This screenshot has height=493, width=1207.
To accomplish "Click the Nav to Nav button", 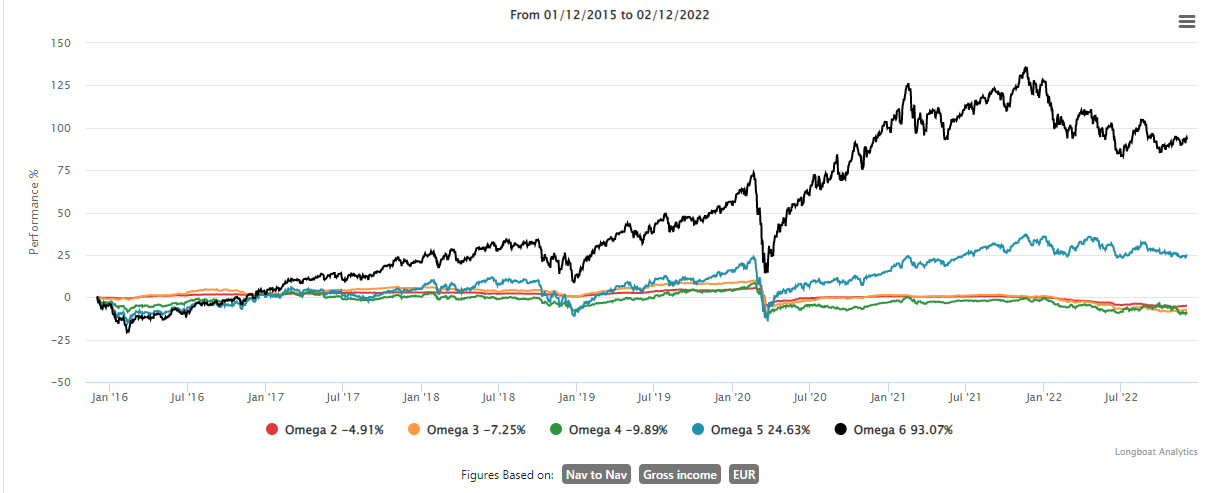I will coord(596,475).
